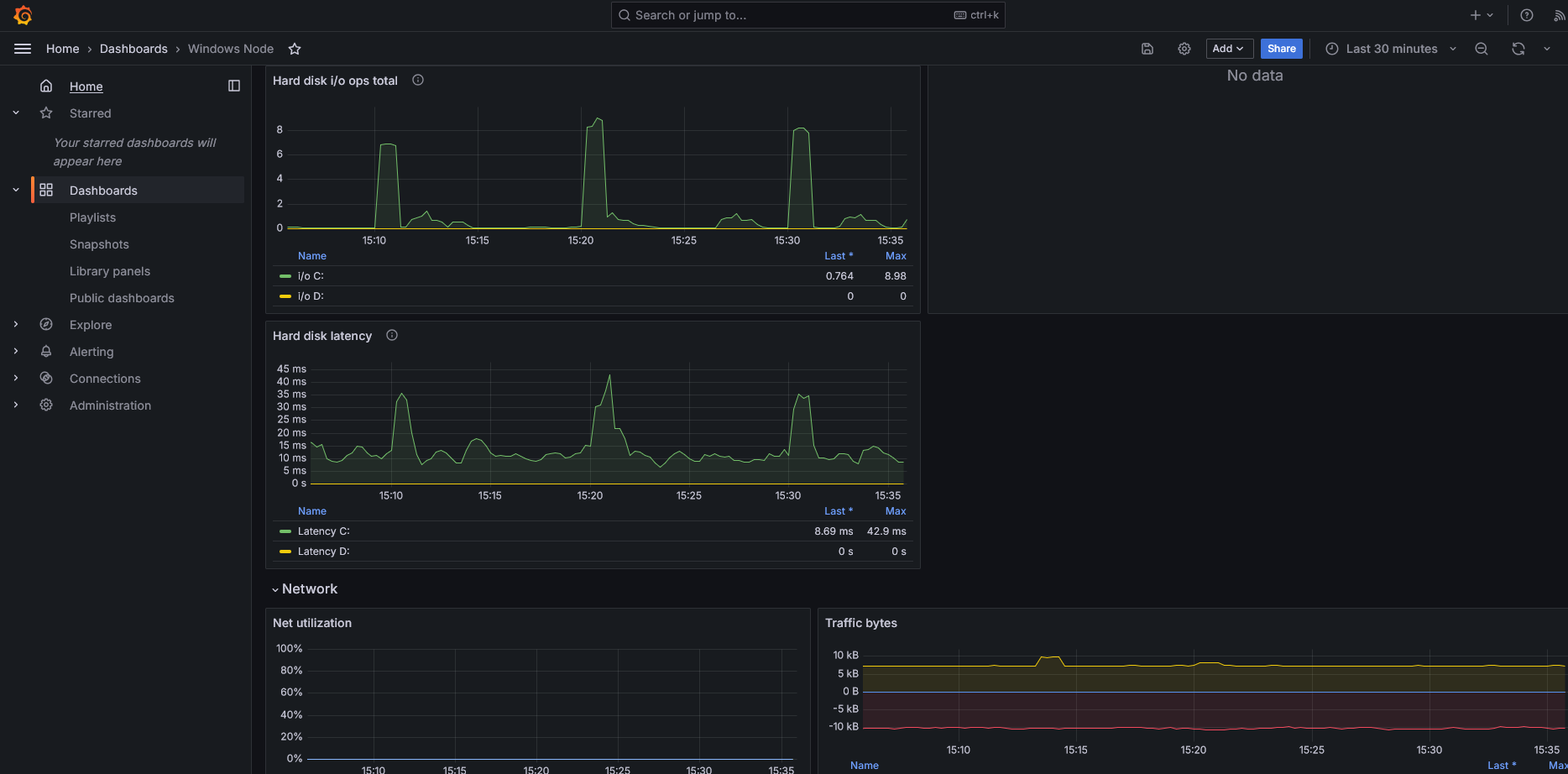Click the Share button
The height and width of the screenshot is (774, 1568).
point(1281,49)
